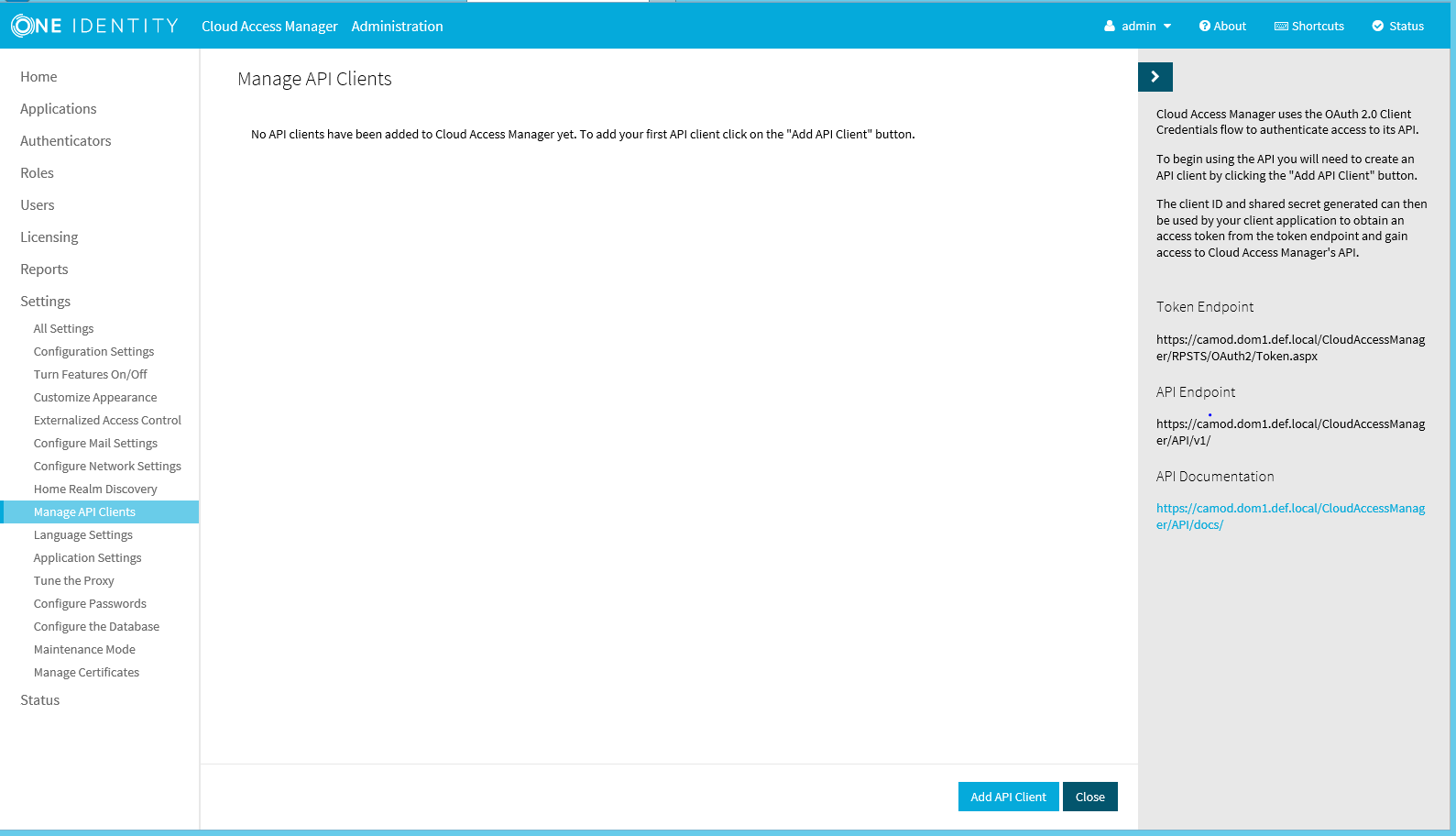Image resolution: width=1456 pixels, height=836 pixels.
Task: Click the Close button
Action: click(1090, 797)
